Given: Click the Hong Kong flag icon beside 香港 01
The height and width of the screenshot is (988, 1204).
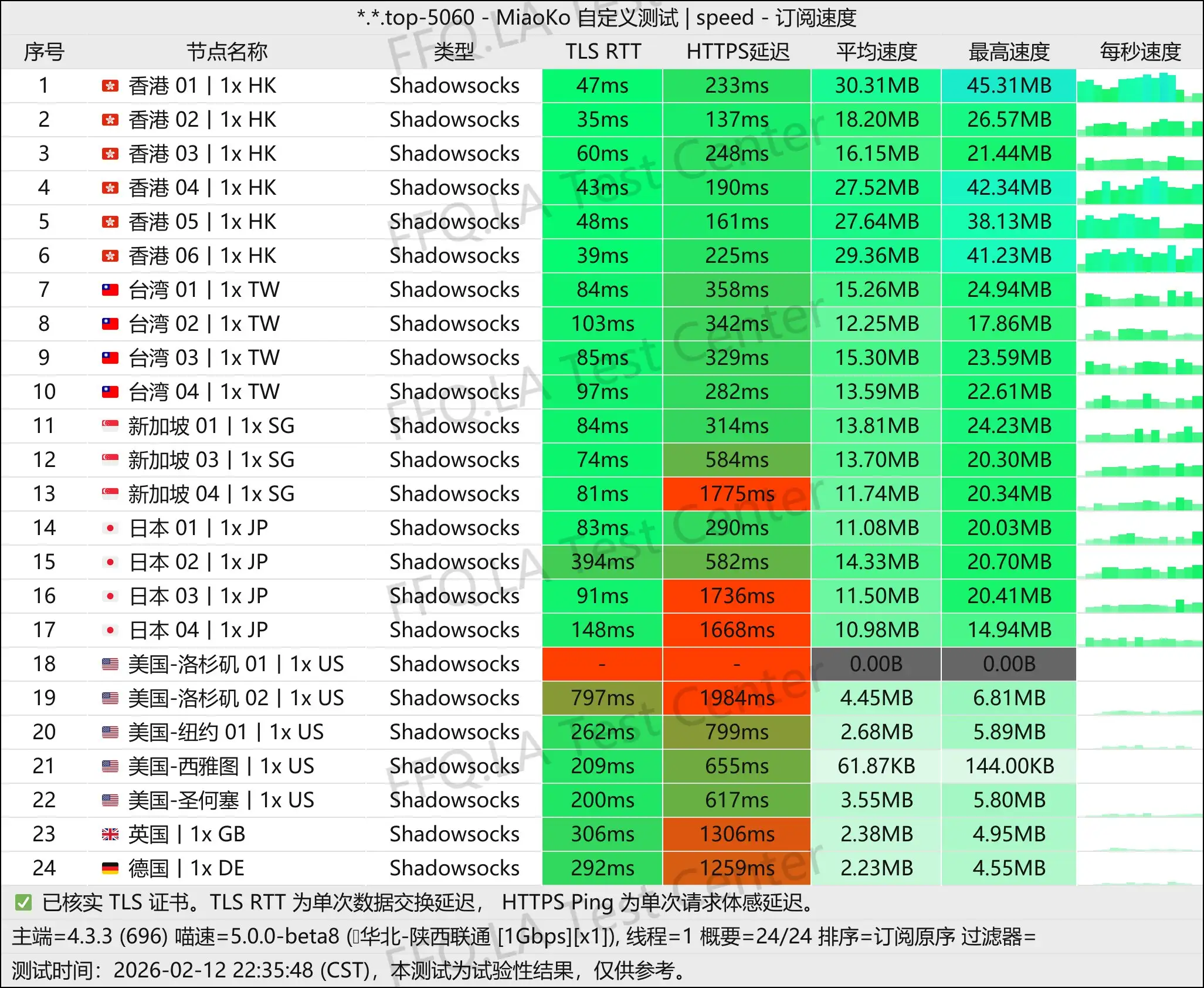Looking at the screenshot, I should (x=109, y=86).
